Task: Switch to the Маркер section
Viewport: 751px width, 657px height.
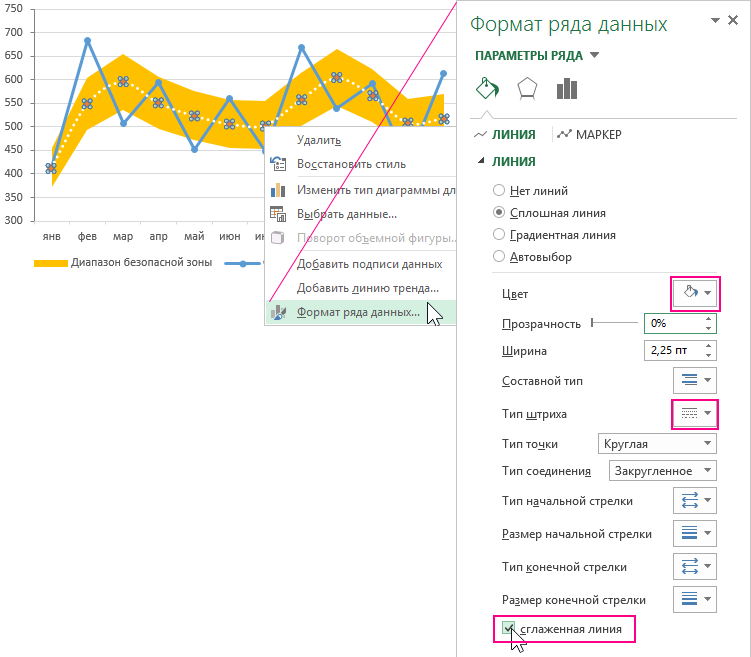Action: (x=593, y=134)
